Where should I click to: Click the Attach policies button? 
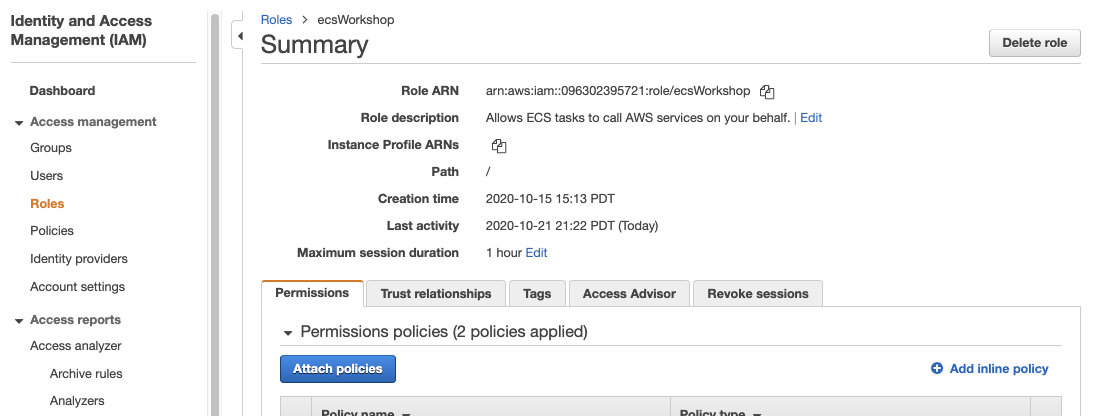coord(338,369)
